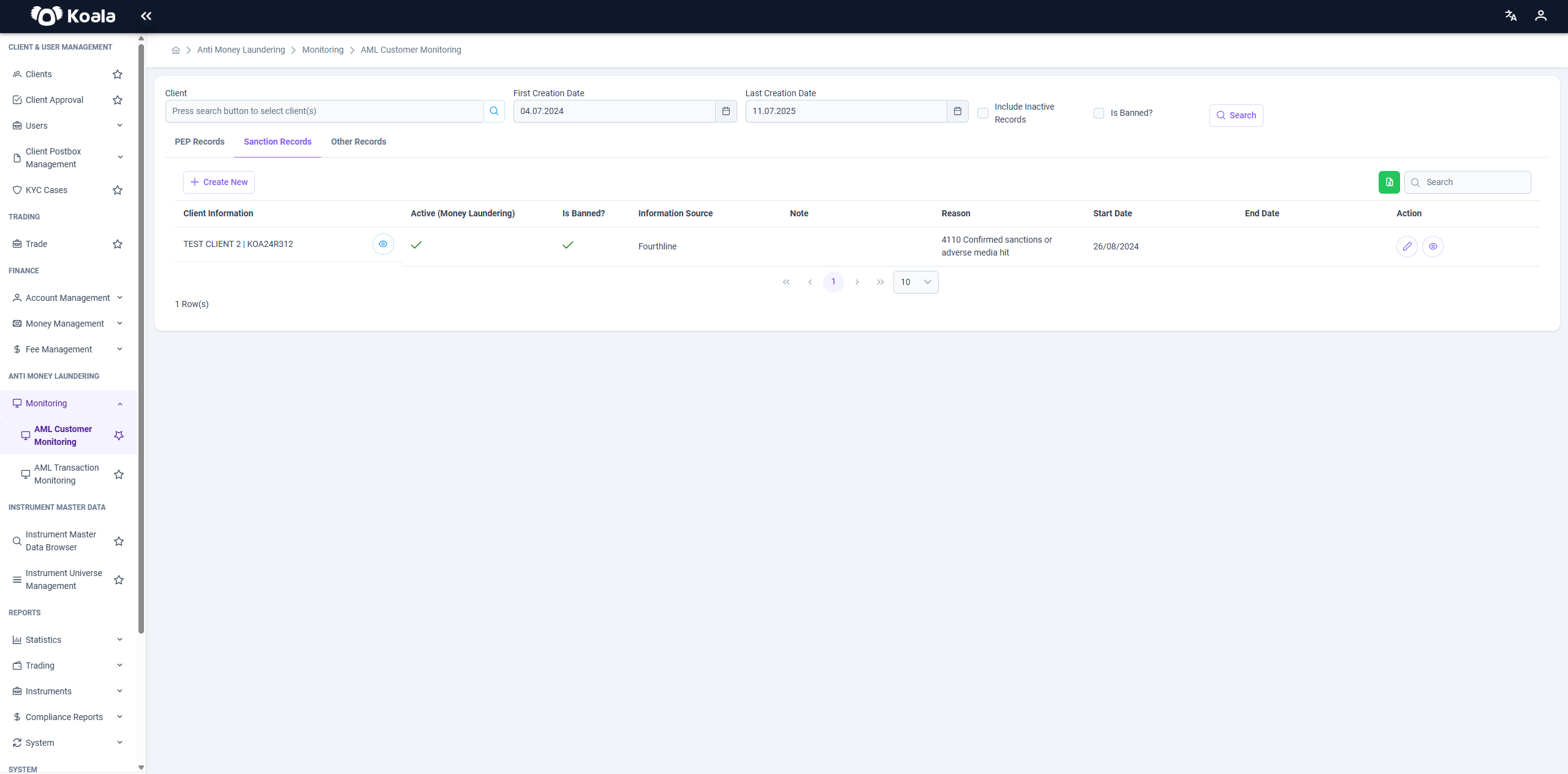Open Client Approval in sidebar
The height and width of the screenshot is (774, 1568).
coord(54,100)
